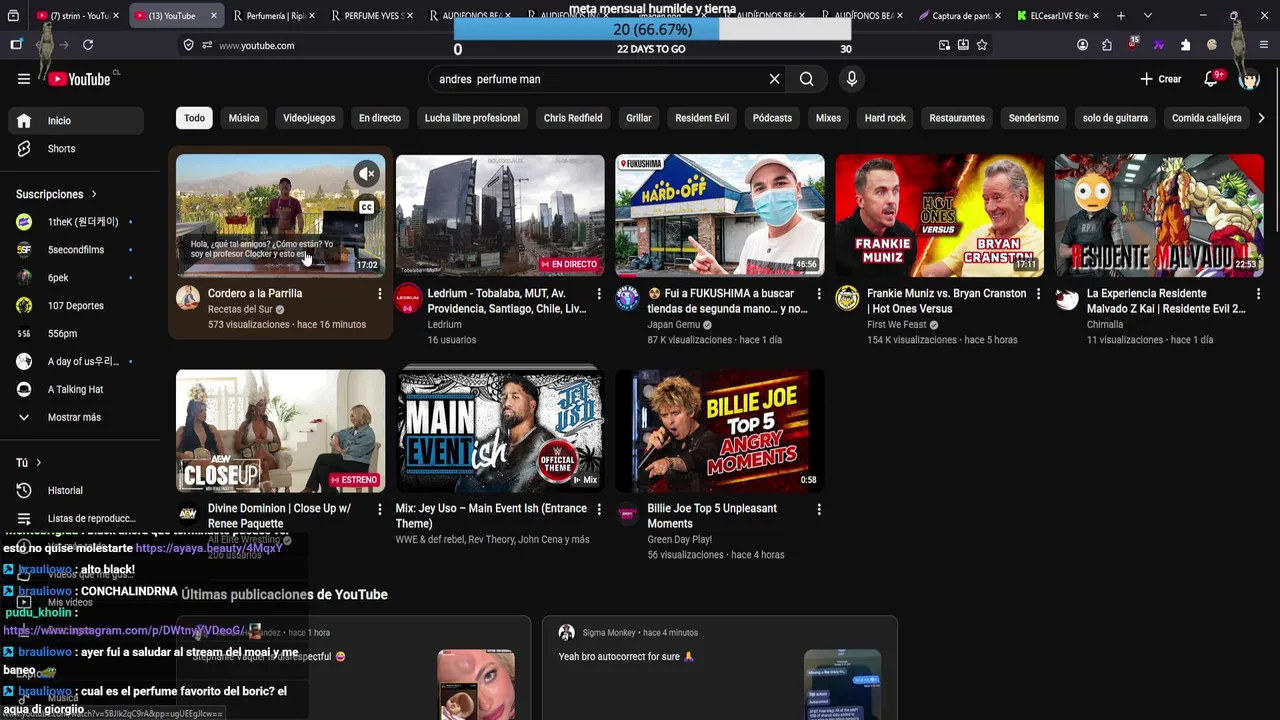
Task: Open the notifications bell
Action: click(1211, 79)
